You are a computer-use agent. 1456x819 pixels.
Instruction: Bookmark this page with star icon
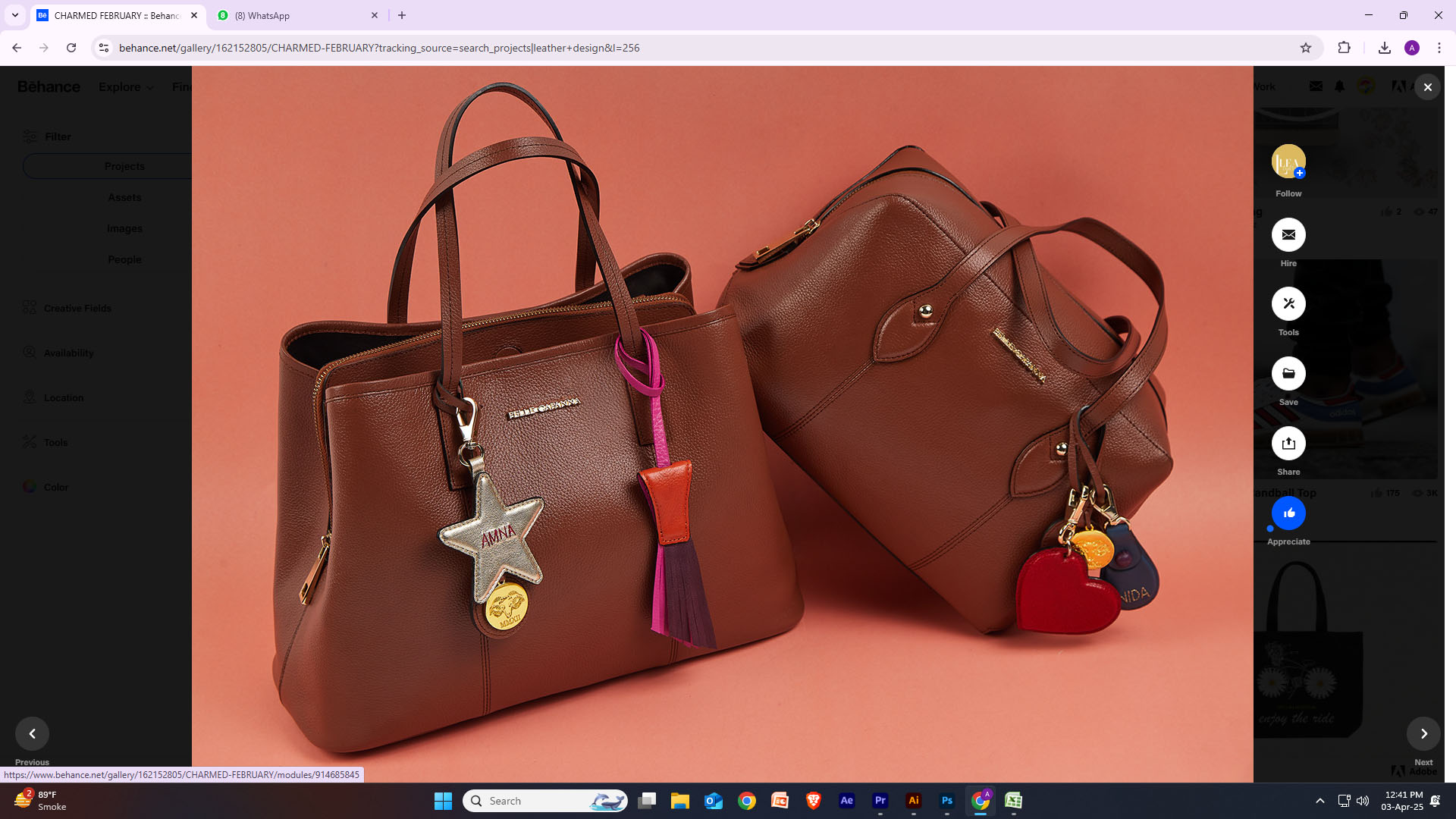click(x=1306, y=48)
